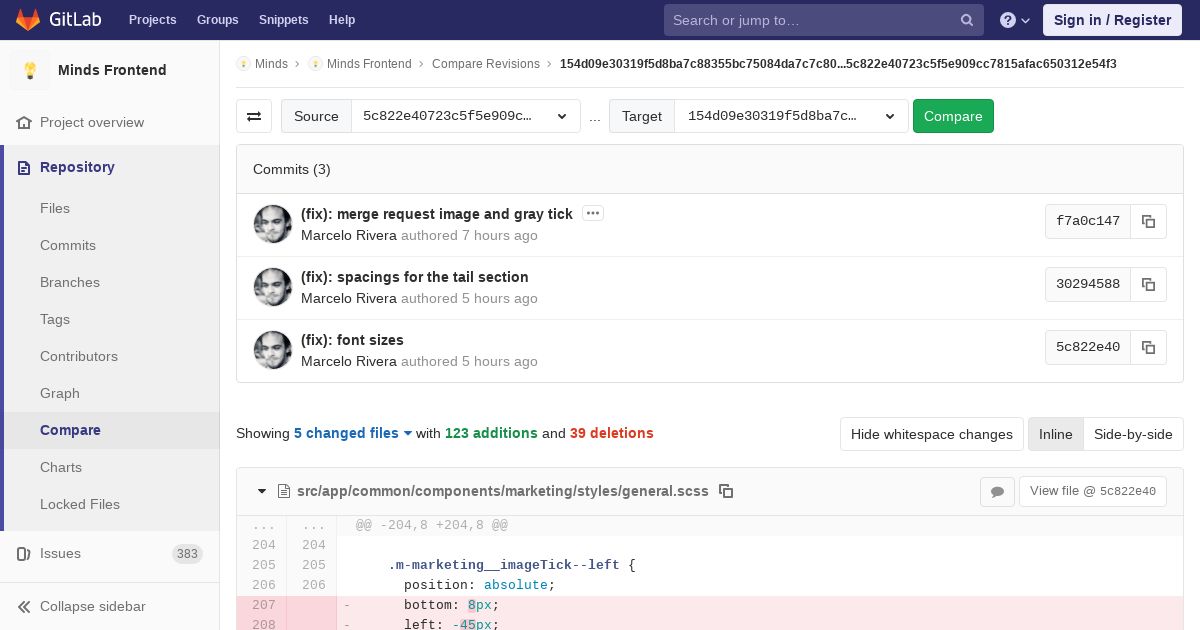Open the Help question mark menu

pos(1015,20)
